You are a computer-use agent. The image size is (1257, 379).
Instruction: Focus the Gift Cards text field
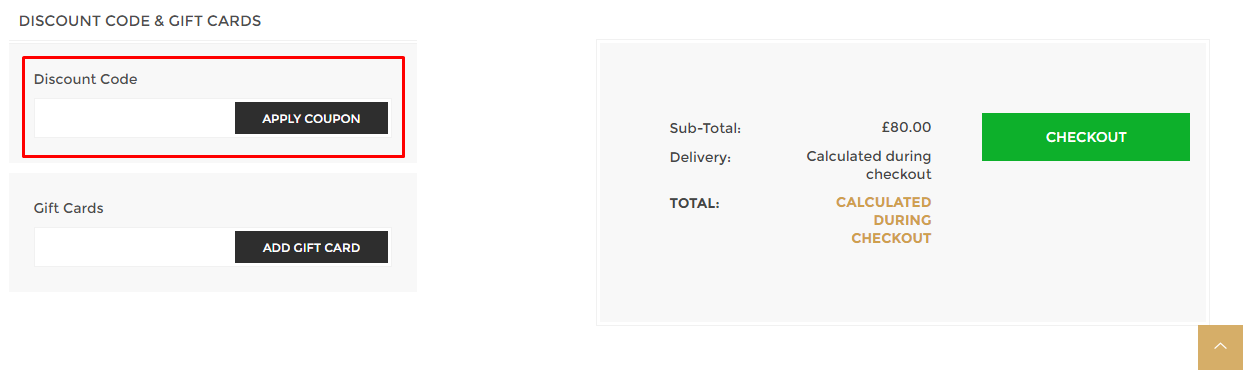[135, 247]
